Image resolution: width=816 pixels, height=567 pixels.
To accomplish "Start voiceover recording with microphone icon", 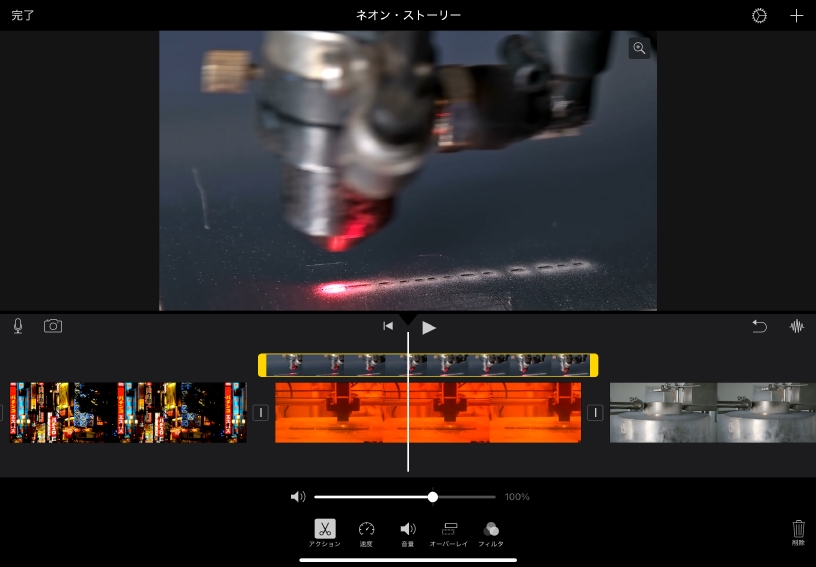I will click(x=18, y=326).
